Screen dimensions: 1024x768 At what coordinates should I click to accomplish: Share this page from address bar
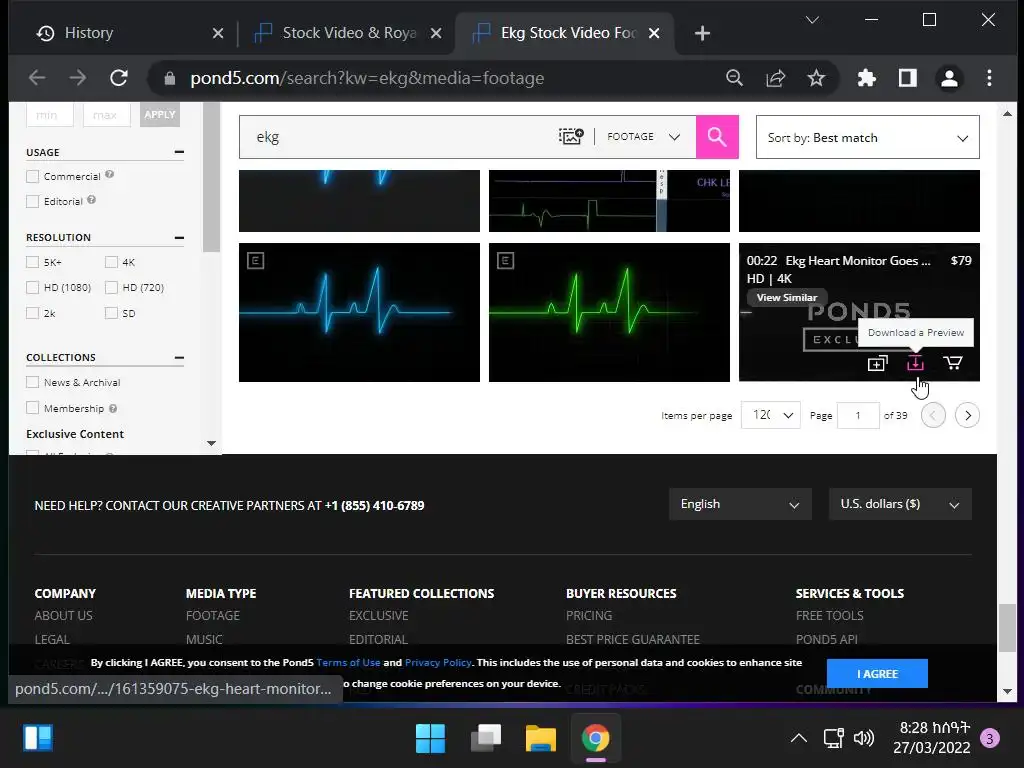775,78
